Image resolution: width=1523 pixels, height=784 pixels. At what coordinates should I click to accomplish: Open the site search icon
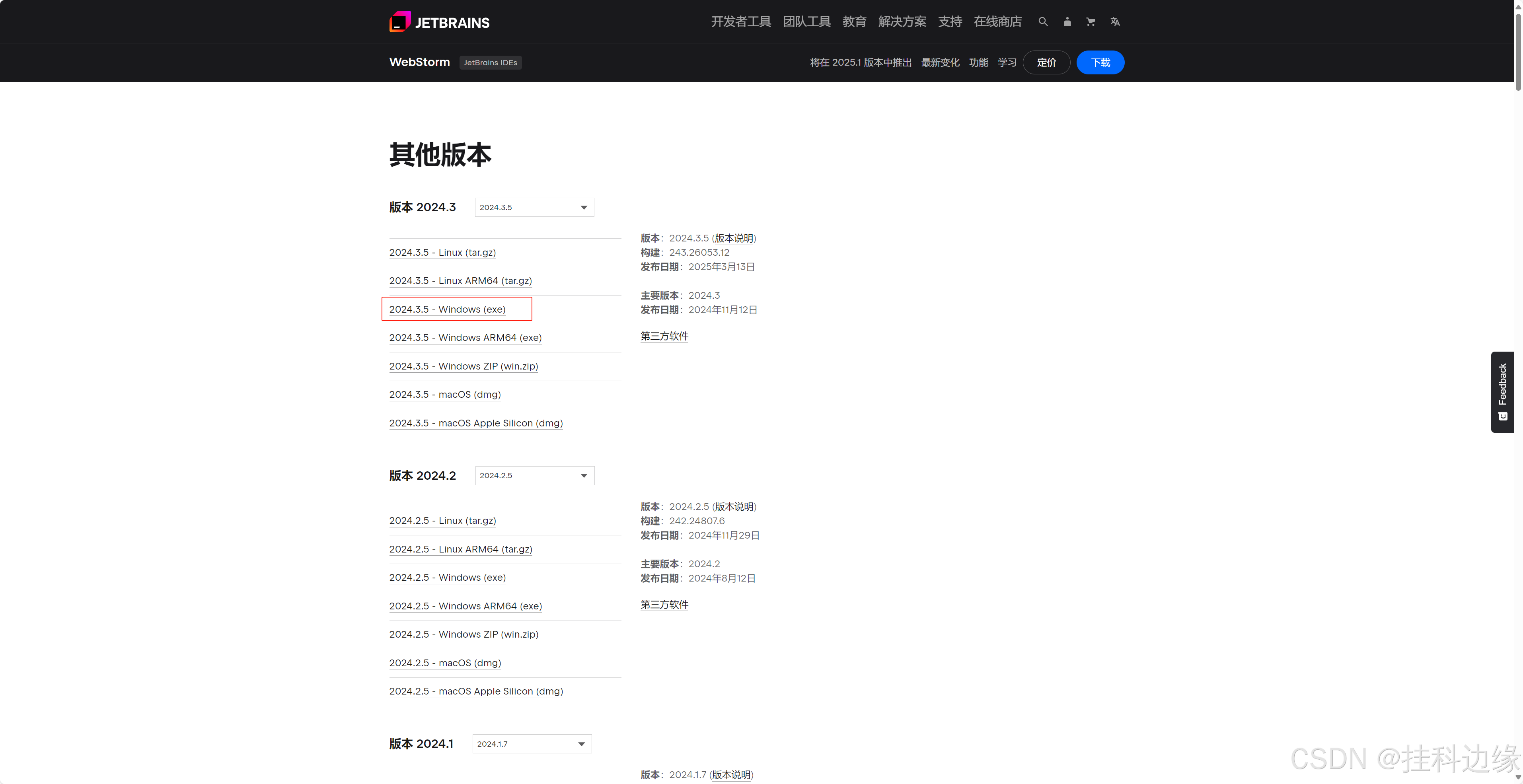(x=1043, y=22)
